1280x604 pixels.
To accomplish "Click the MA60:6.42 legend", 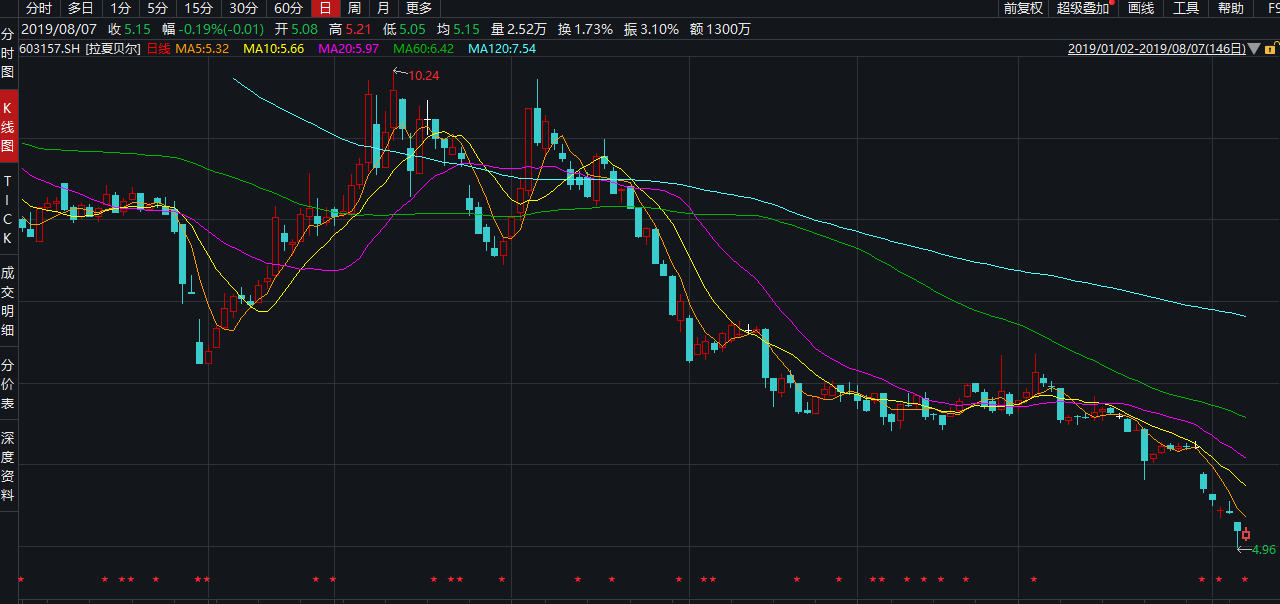I will click(424, 48).
